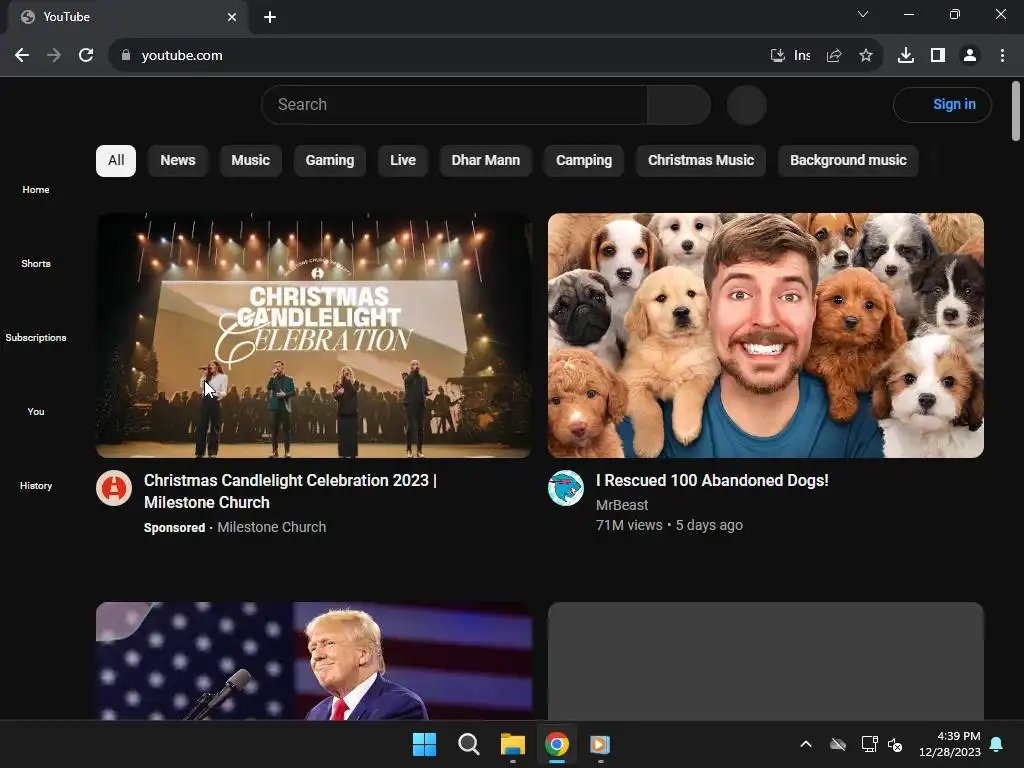This screenshot has height=768, width=1024.
Task: Choose the Dhar Mann chip
Action: [486, 161]
